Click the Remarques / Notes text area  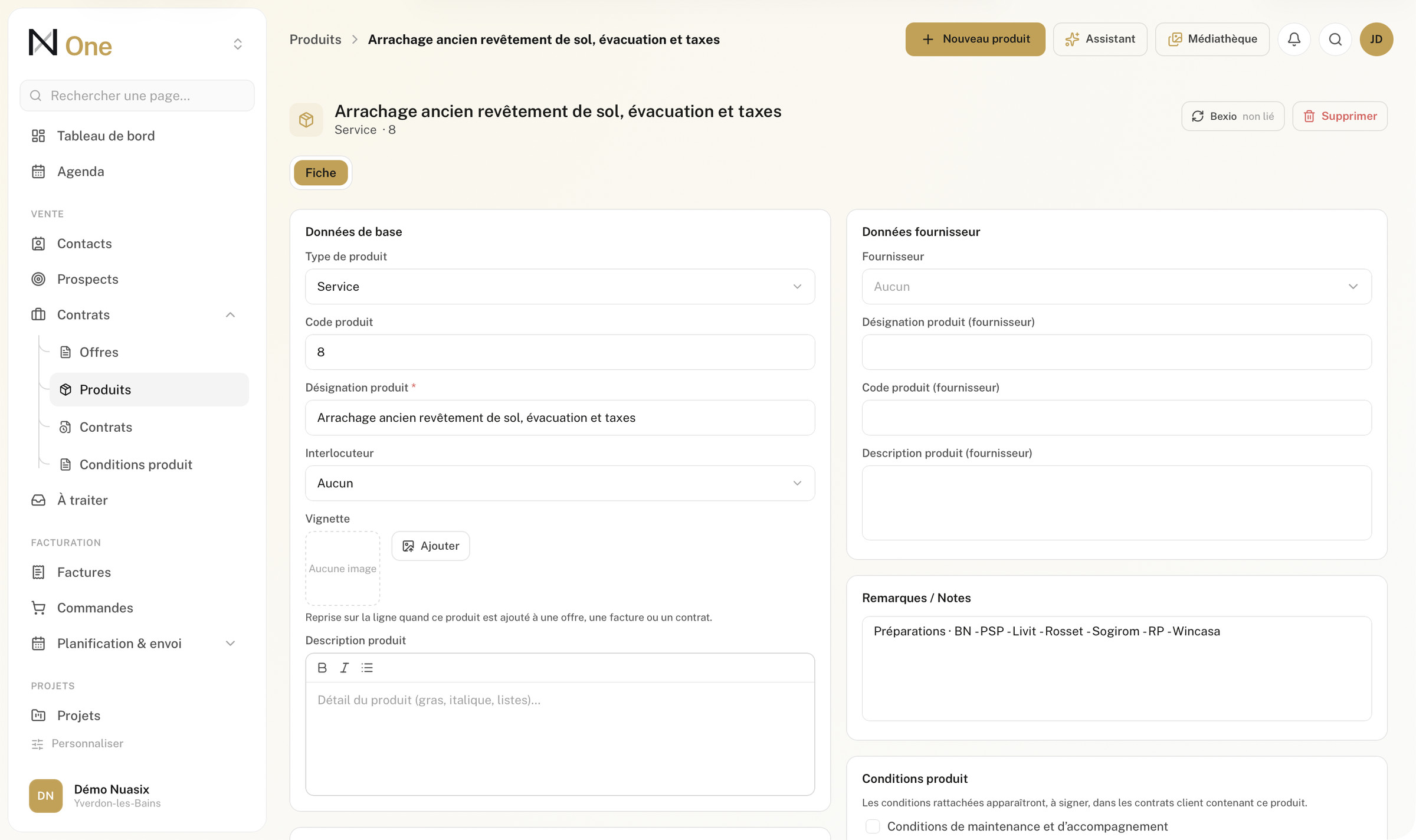tap(1116, 668)
